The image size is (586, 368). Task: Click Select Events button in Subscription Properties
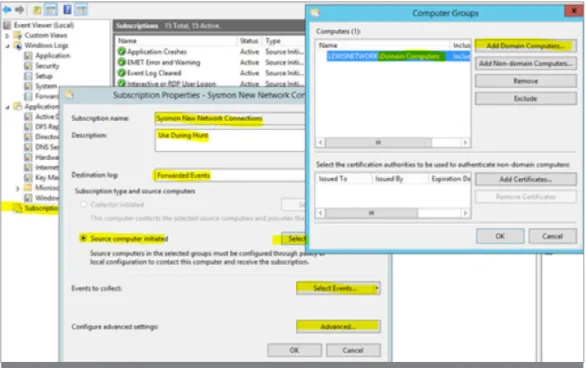[x=335, y=288]
